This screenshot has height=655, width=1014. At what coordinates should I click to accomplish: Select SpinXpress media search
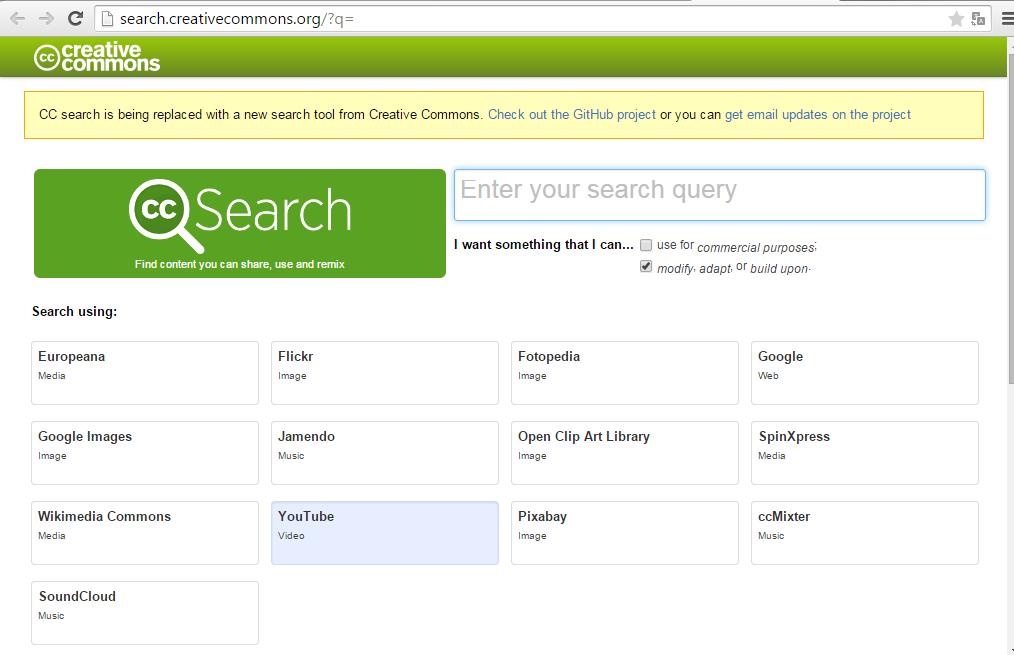click(865, 453)
